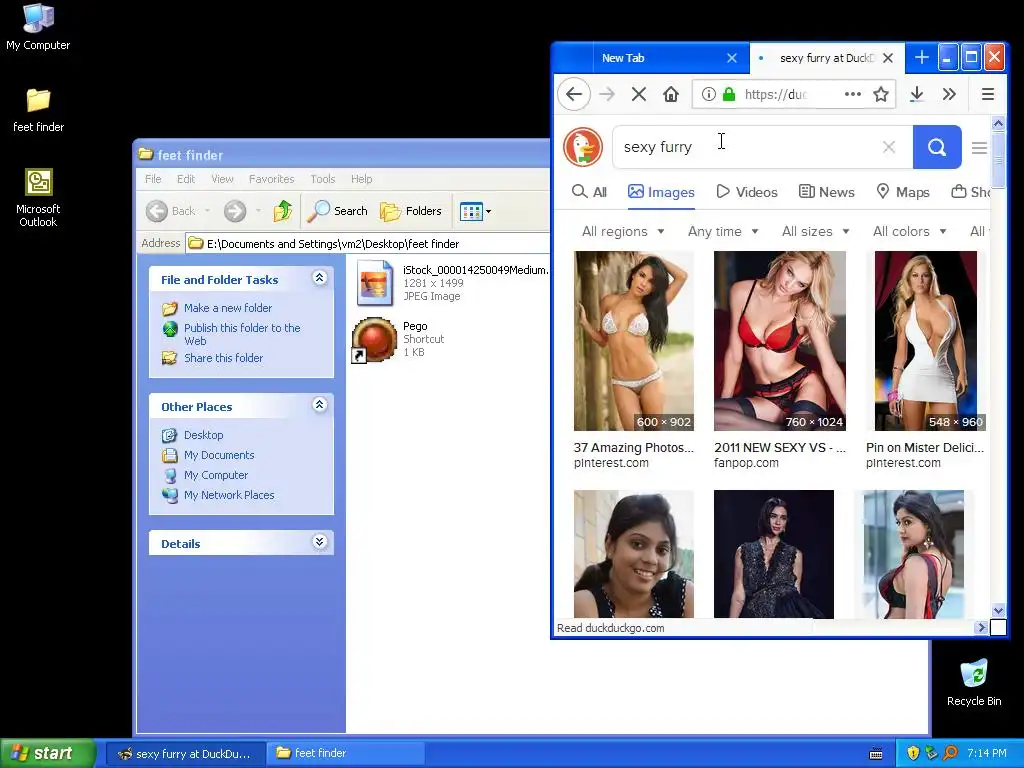The width and height of the screenshot is (1024, 768).
Task: Go up one folder level
Action: coord(283,211)
